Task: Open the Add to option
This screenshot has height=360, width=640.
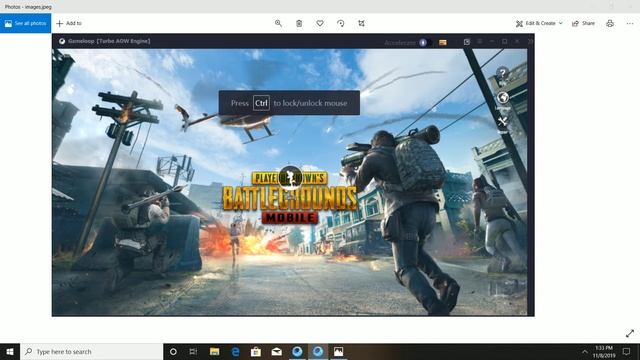Action: (x=69, y=23)
